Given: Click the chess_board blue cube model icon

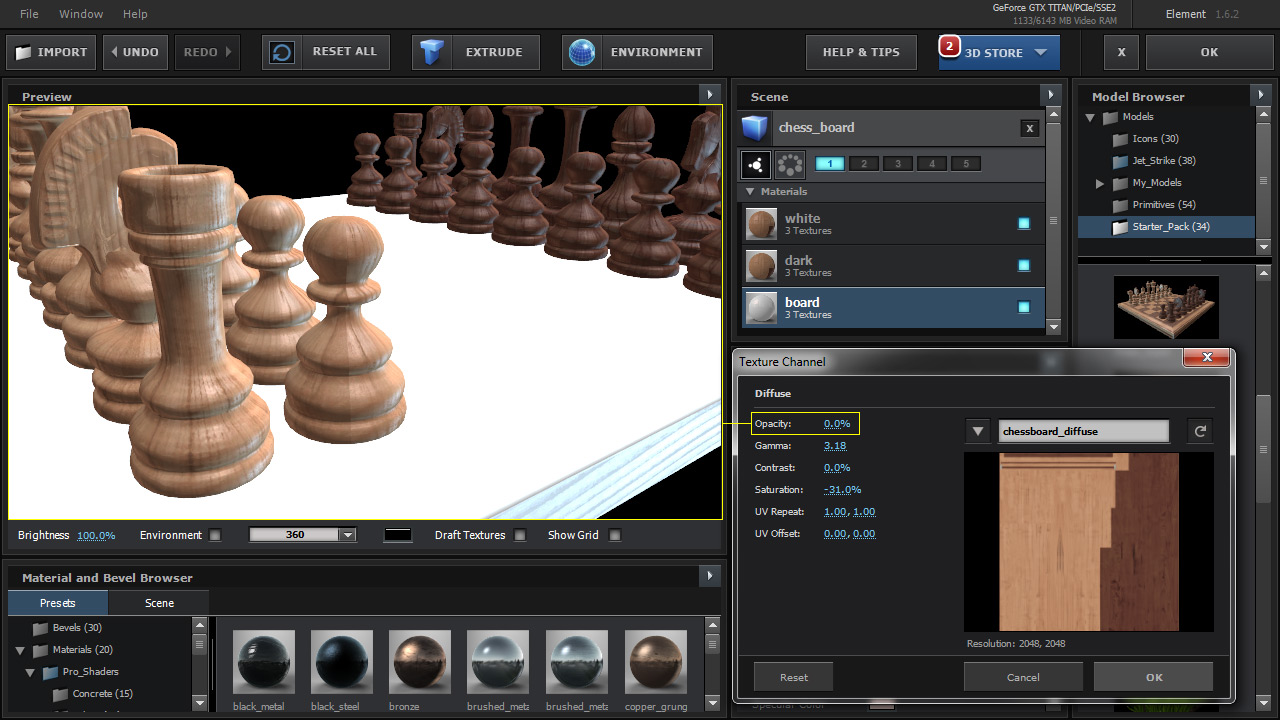Looking at the screenshot, I should point(756,128).
